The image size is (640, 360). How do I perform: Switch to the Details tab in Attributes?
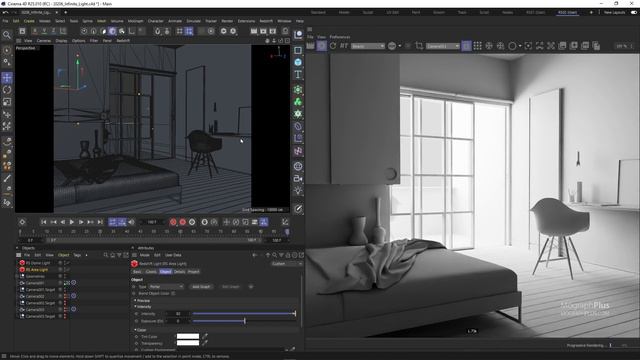point(180,272)
